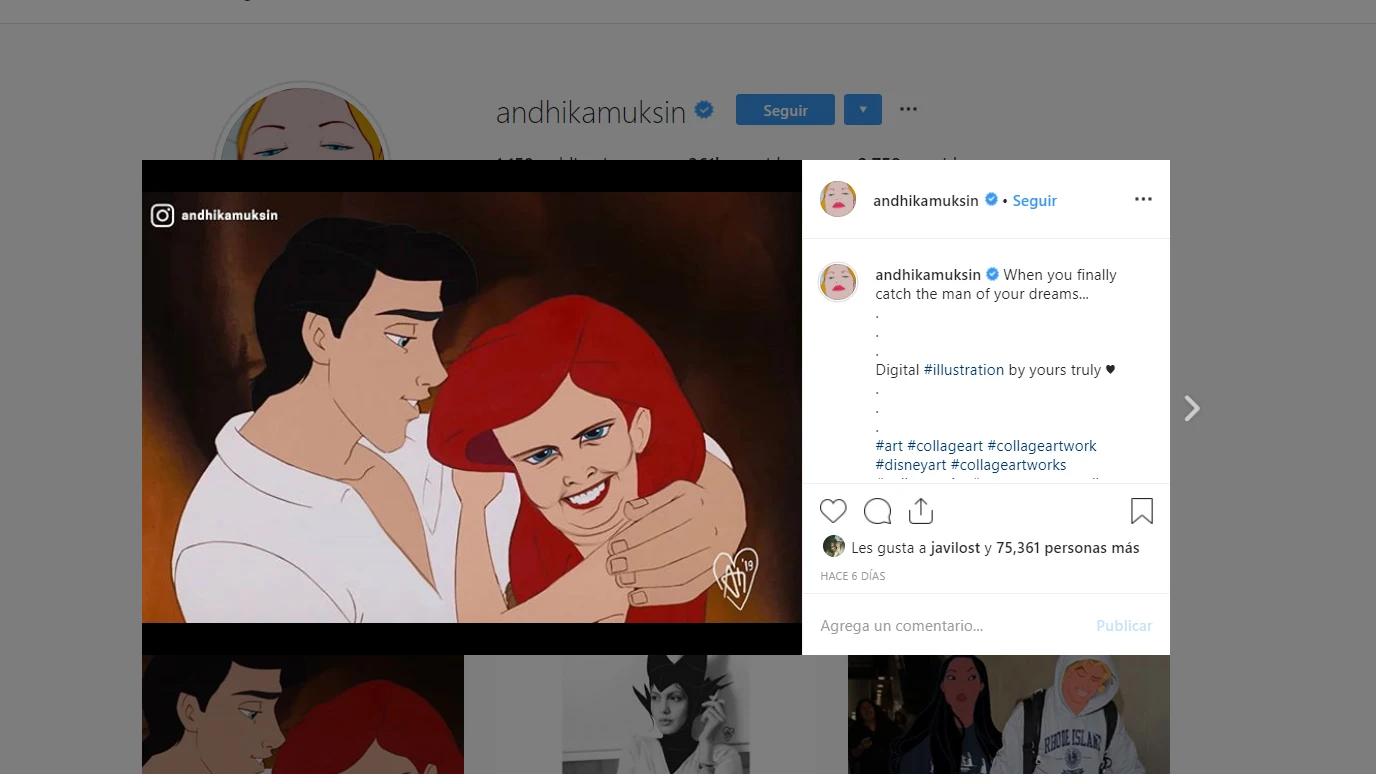Click the caption author avatar
The image size is (1376, 774).
click(838, 282)
